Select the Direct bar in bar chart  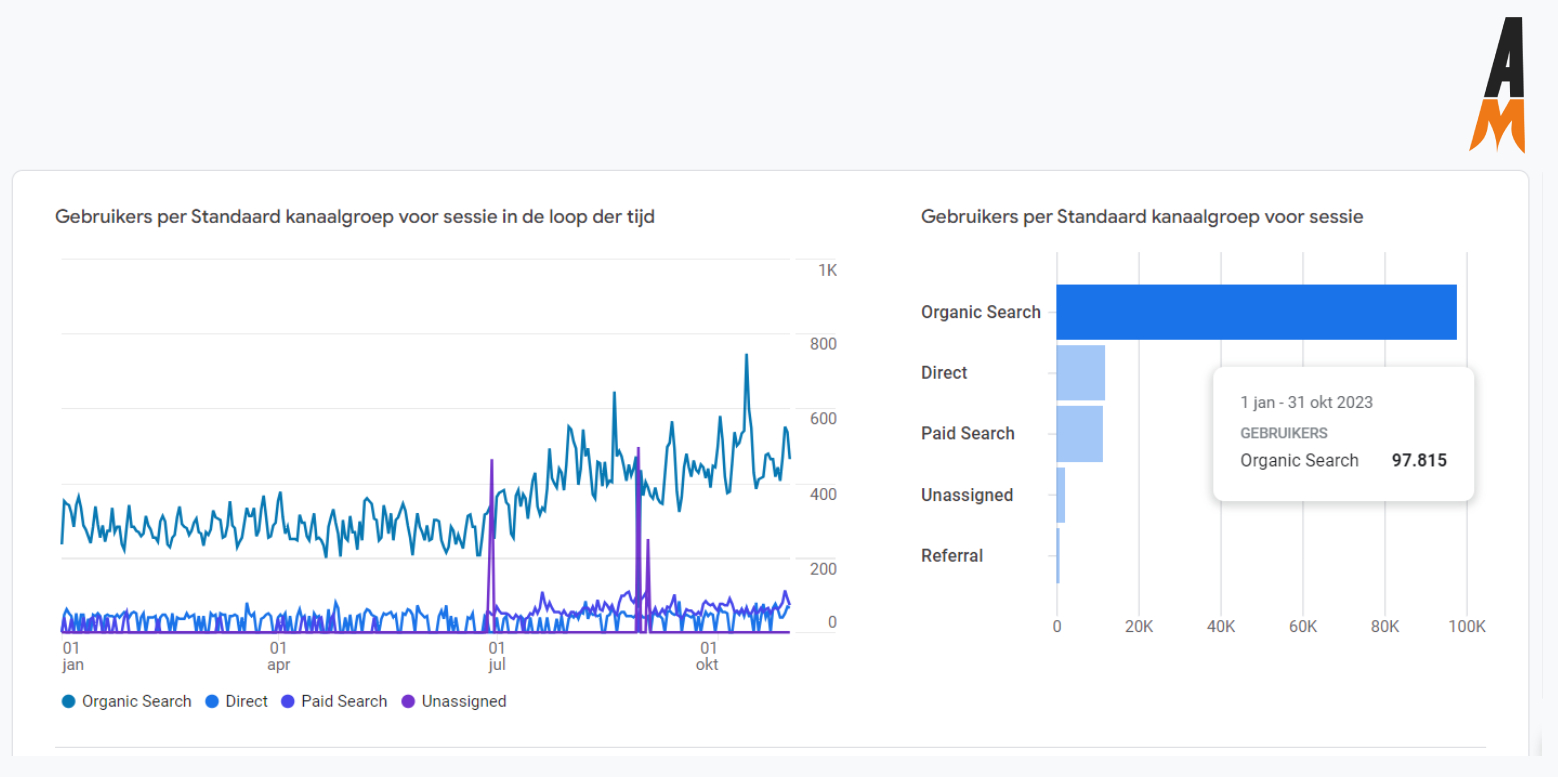click(x=1081, y=373)
